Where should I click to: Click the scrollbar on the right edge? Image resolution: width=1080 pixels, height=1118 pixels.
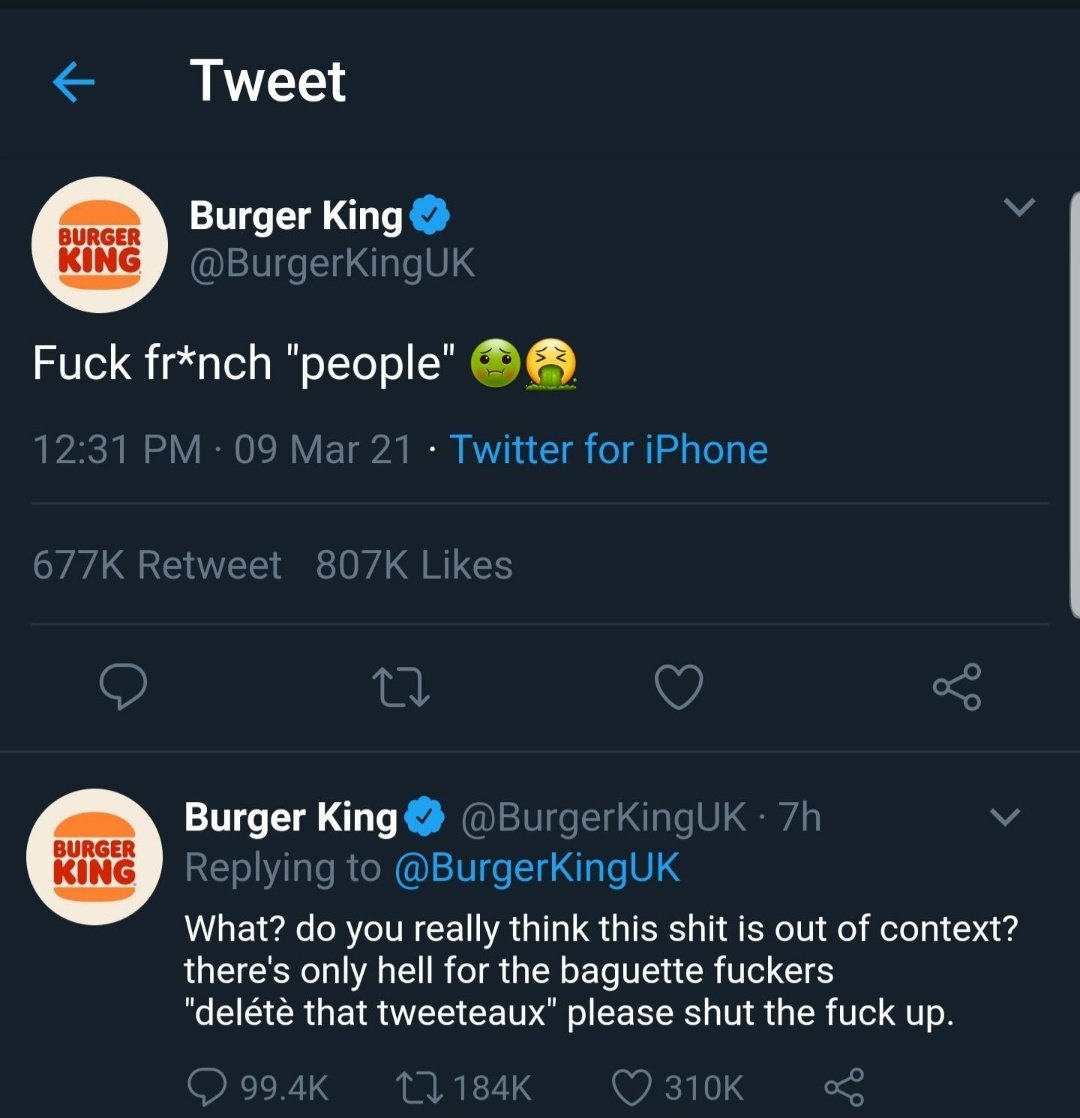[x=1074, y=400]
